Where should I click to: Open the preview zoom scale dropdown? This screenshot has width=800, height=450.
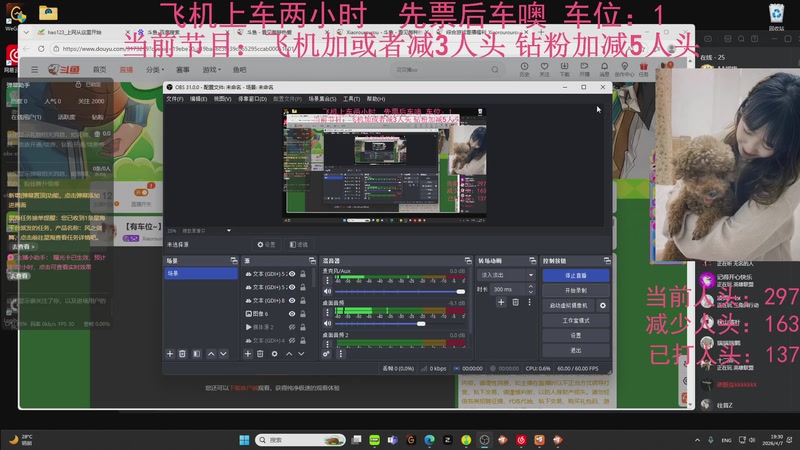pyautogui.click(x=229, y=231)
